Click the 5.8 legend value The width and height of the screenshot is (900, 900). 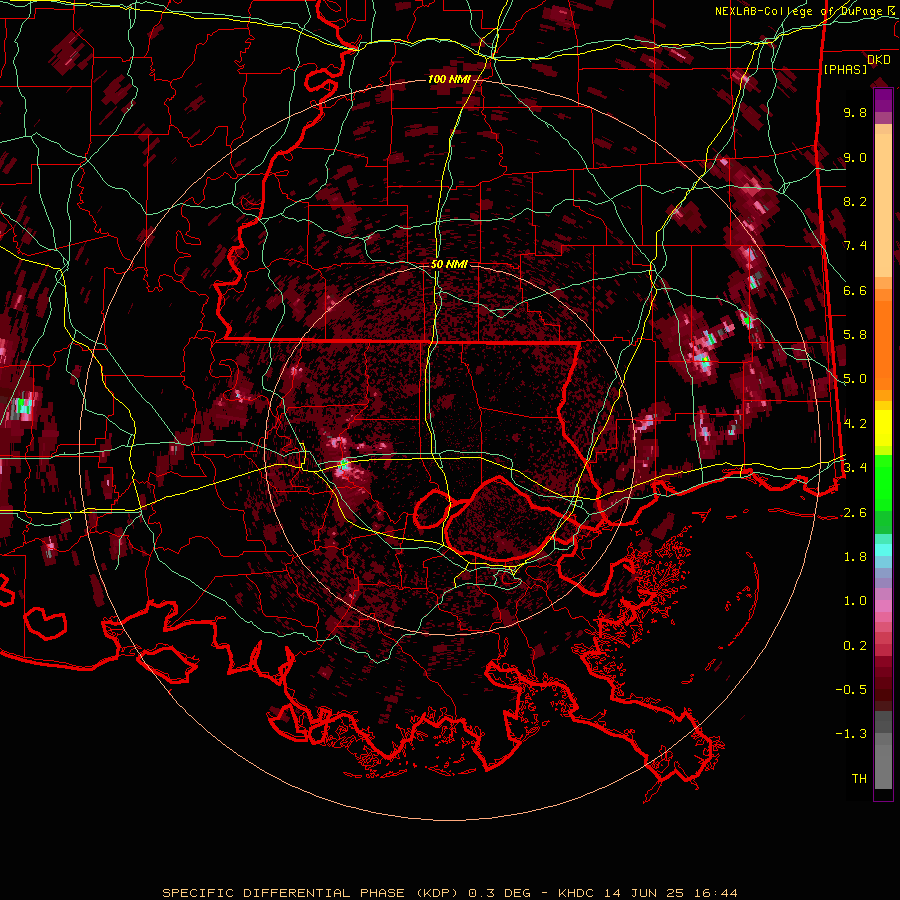click(x=855, y=335)
